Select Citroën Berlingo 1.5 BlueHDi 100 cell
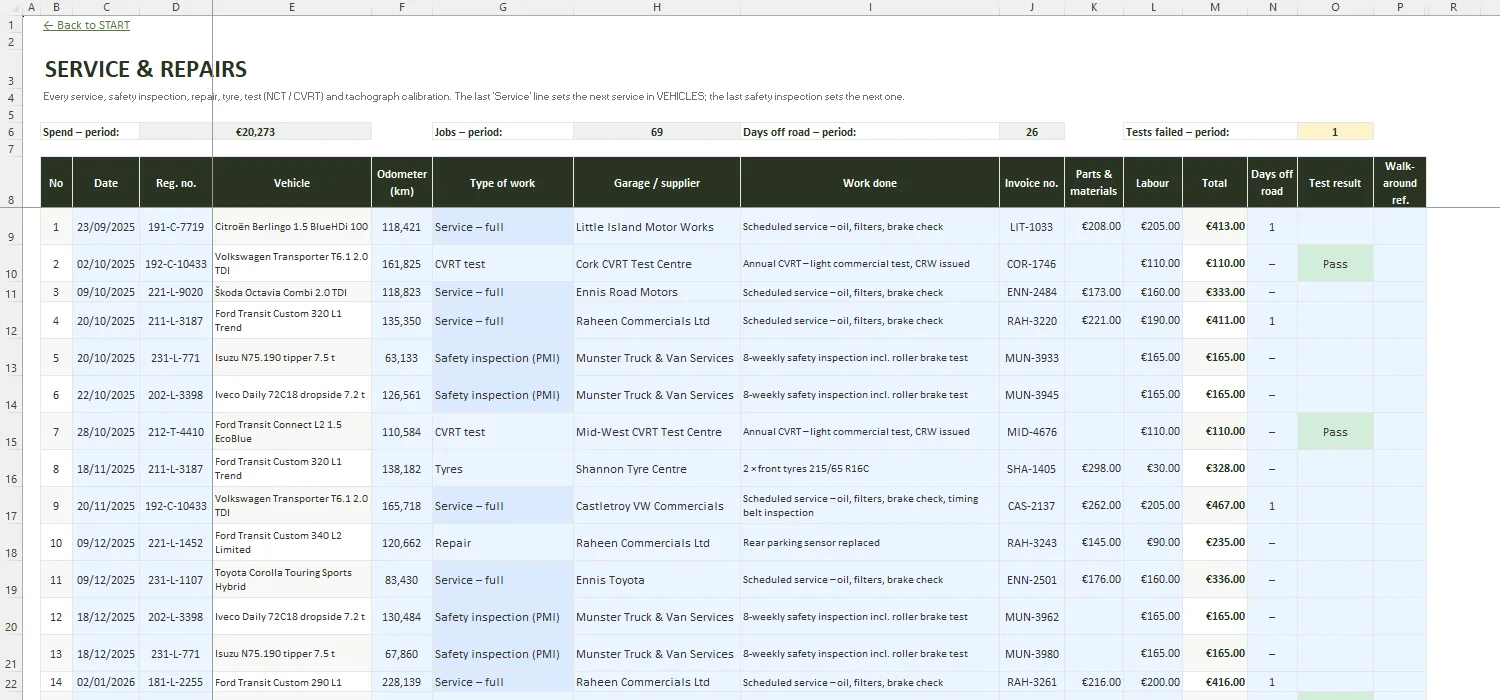1500x700 pixels. pos(292,227)
